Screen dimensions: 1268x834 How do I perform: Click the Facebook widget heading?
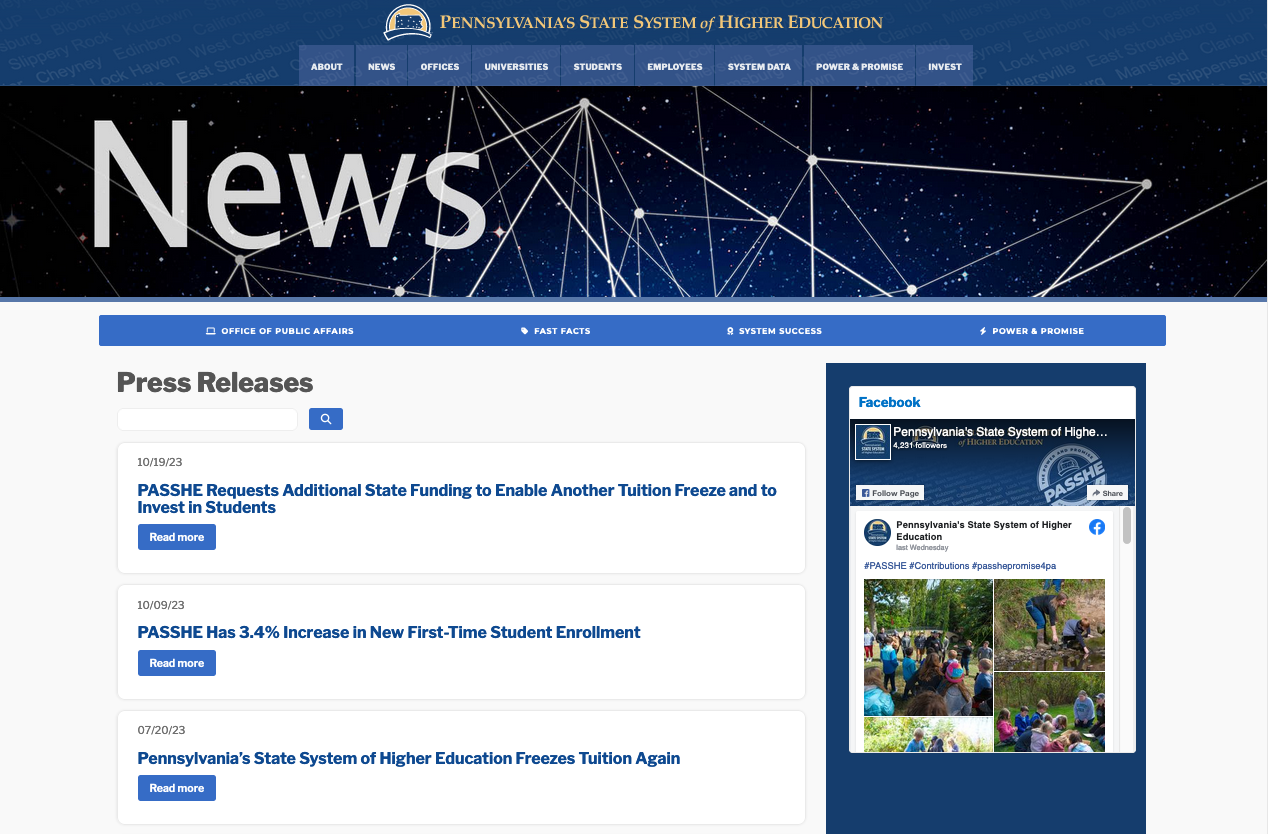[x=890, y=402]
